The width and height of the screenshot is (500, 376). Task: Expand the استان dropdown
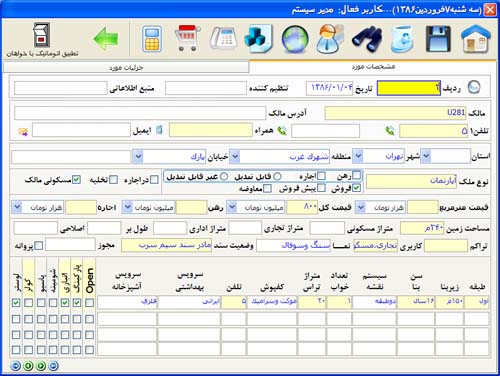click(x=426, y=156)
